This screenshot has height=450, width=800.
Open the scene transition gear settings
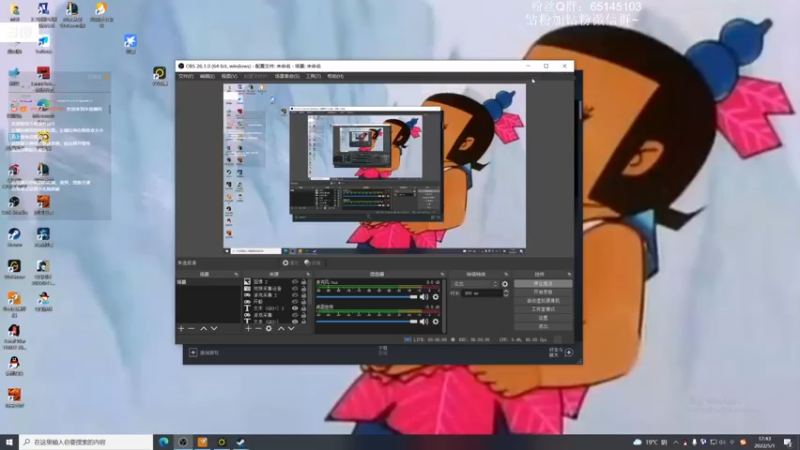505,284
